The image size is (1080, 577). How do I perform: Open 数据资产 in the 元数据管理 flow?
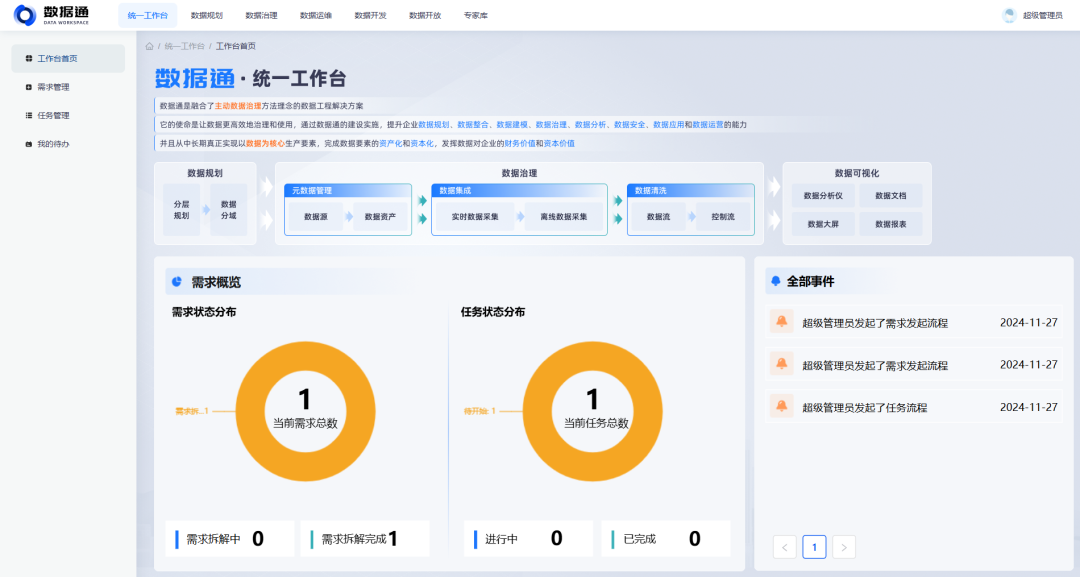(379, 214)
